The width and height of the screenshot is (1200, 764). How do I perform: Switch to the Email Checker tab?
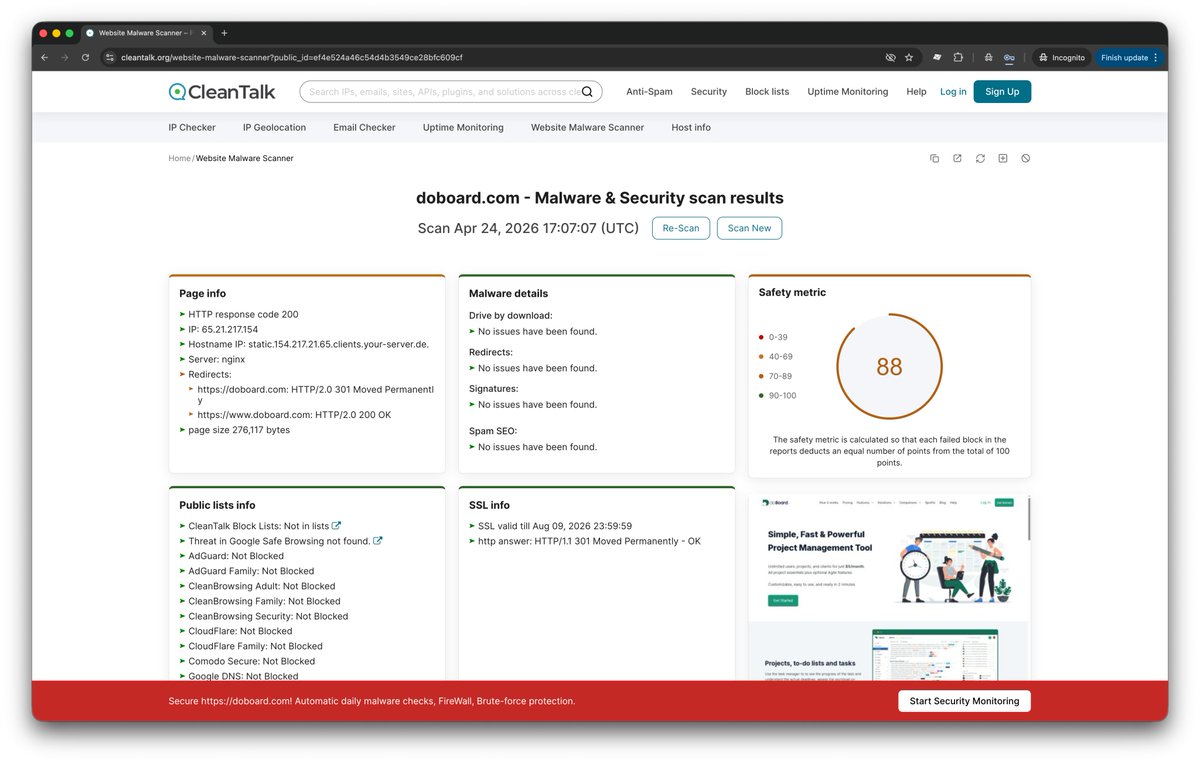coord(364,128)
